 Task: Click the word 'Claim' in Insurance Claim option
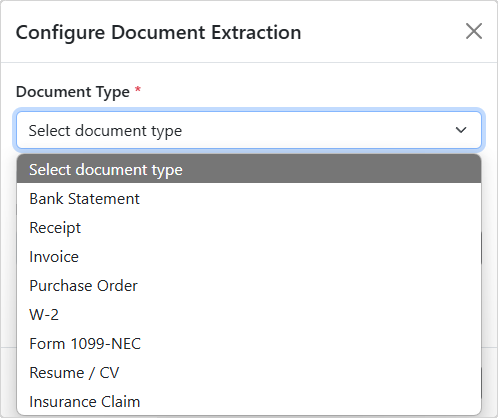point(121,402)
